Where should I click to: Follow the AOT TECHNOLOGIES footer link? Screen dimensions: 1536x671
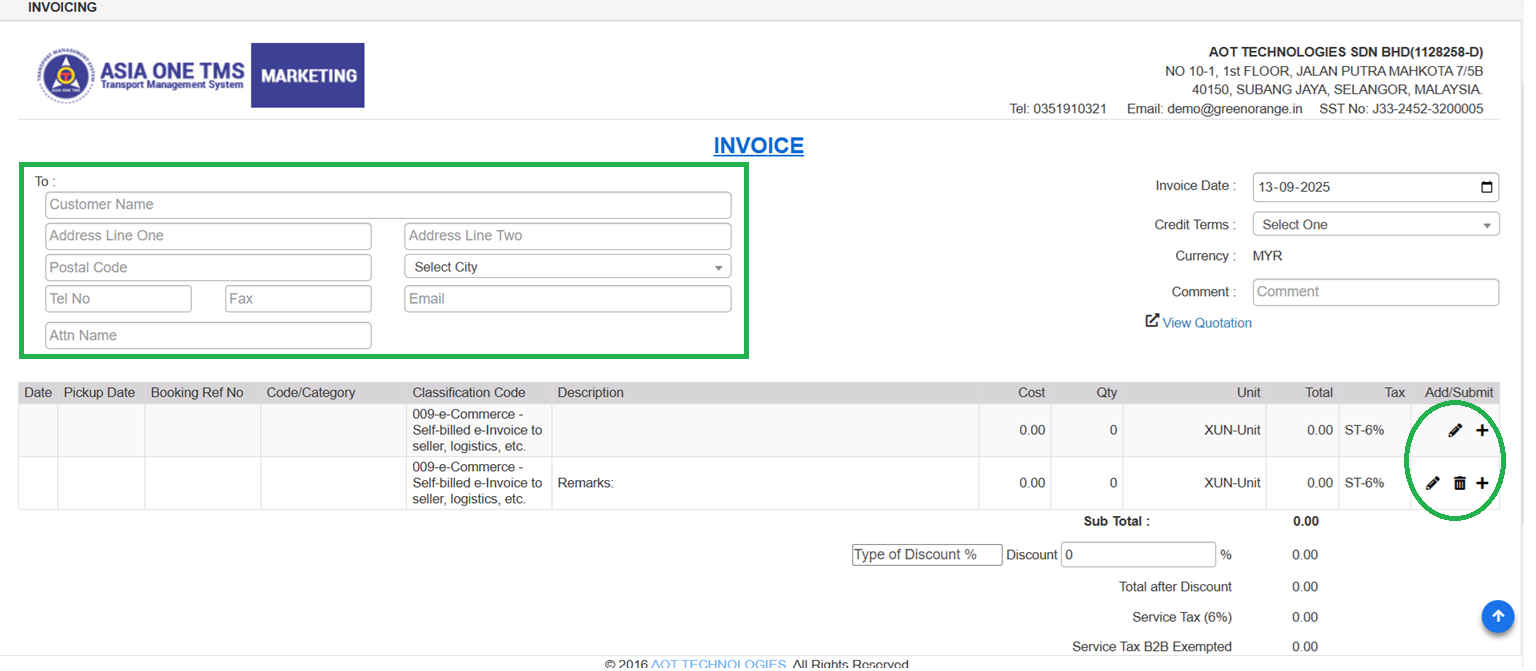pyautogui.click(x=718, y=664)
